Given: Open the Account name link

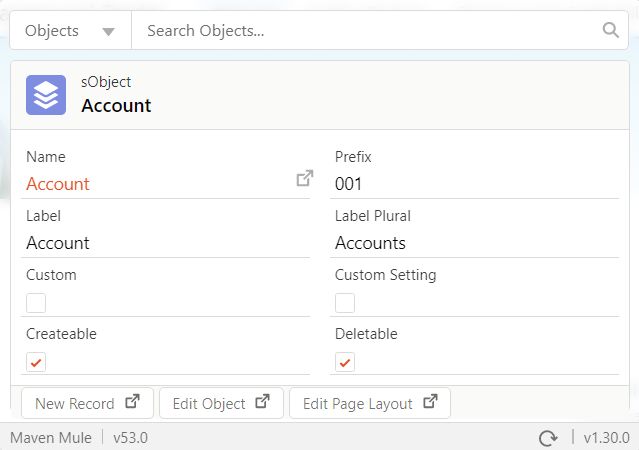Looking at the screenshot, I should [x=57, y=184].
